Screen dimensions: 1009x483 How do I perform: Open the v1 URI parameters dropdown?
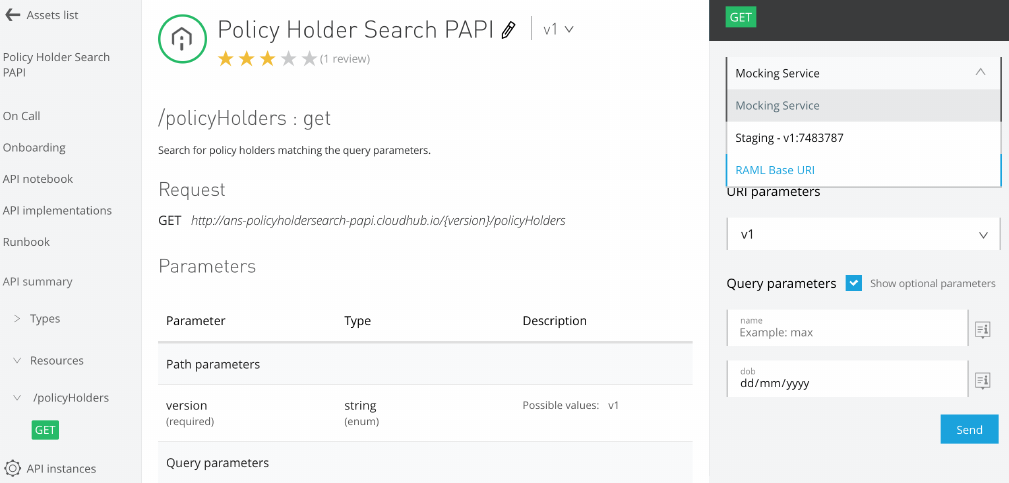coord(863,234)
